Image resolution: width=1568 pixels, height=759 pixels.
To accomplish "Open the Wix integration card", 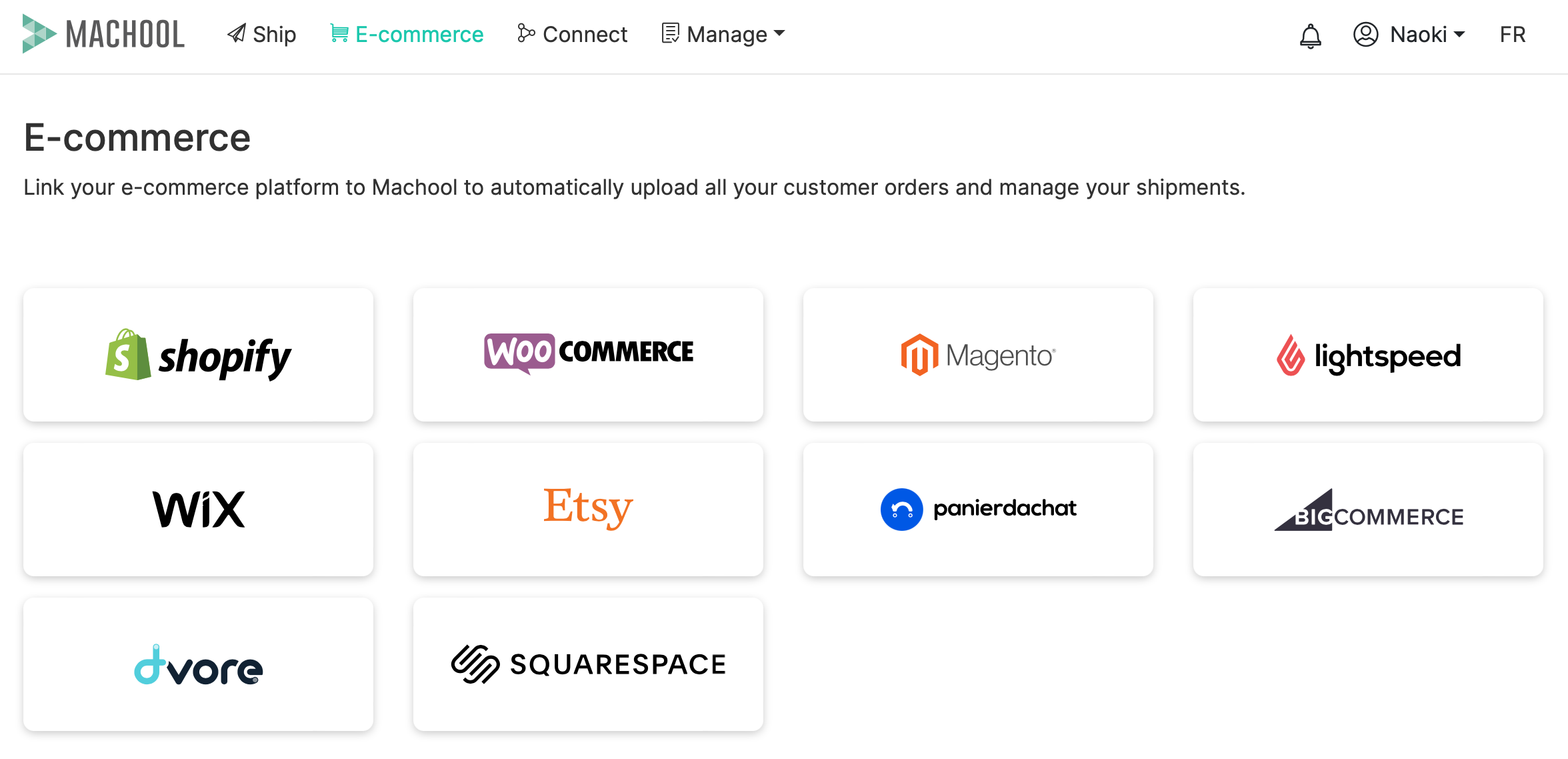I will [x=198, y=510].
